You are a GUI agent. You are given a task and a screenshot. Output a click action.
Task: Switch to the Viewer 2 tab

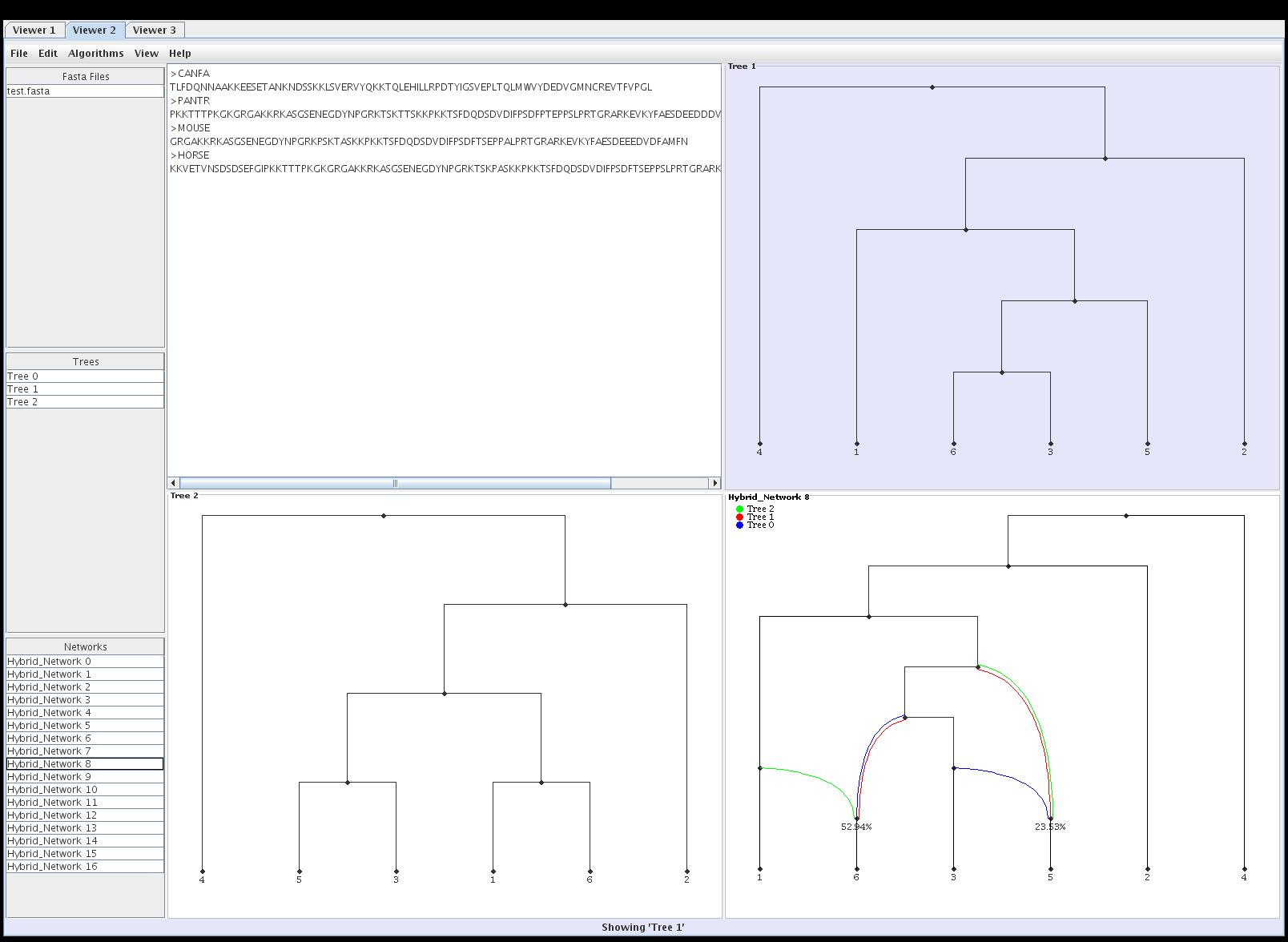[95, 30]
